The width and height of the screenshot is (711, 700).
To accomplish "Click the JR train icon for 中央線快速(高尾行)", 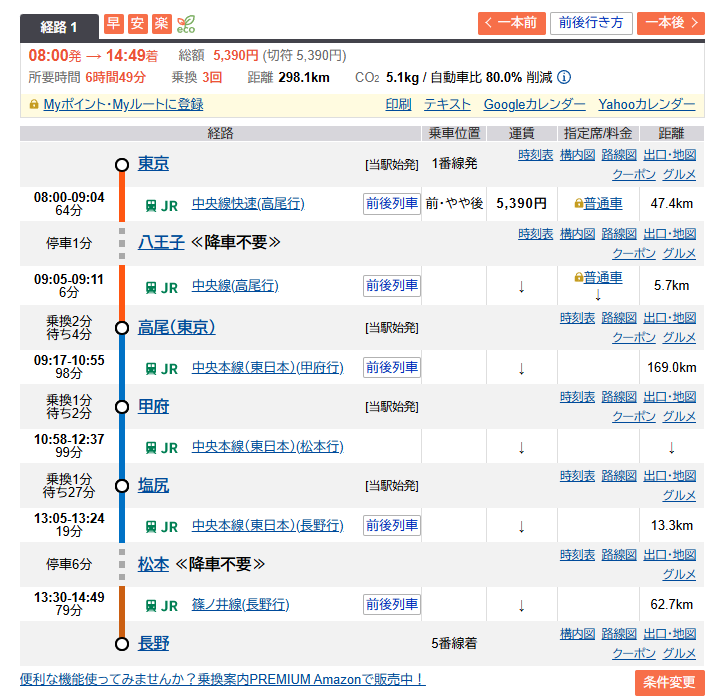I will tap(151, 205).
